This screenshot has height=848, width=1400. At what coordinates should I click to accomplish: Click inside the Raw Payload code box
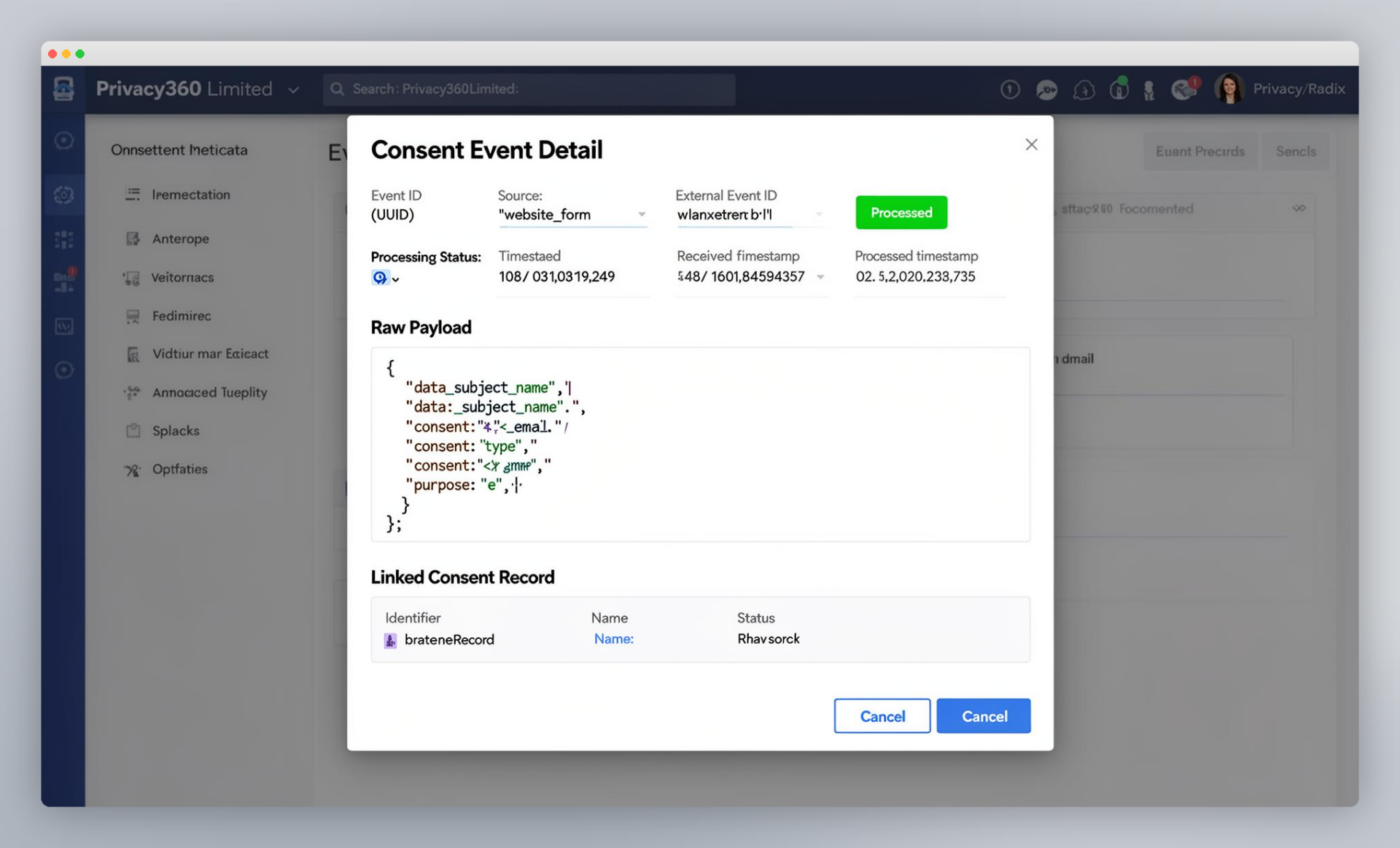pyautogui.click(x=700, y=444)
